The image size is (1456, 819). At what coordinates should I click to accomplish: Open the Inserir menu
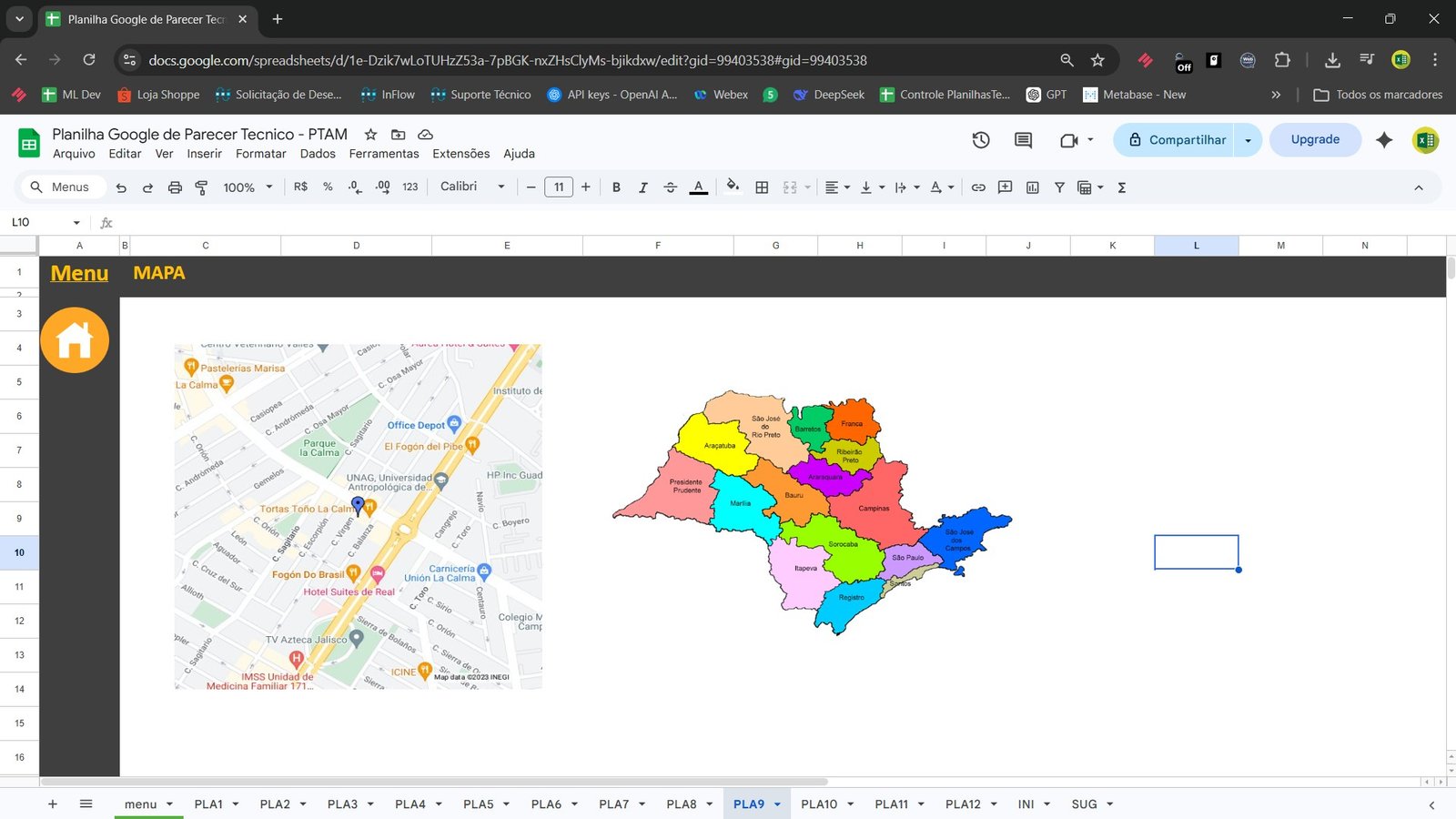click(204, 154)
